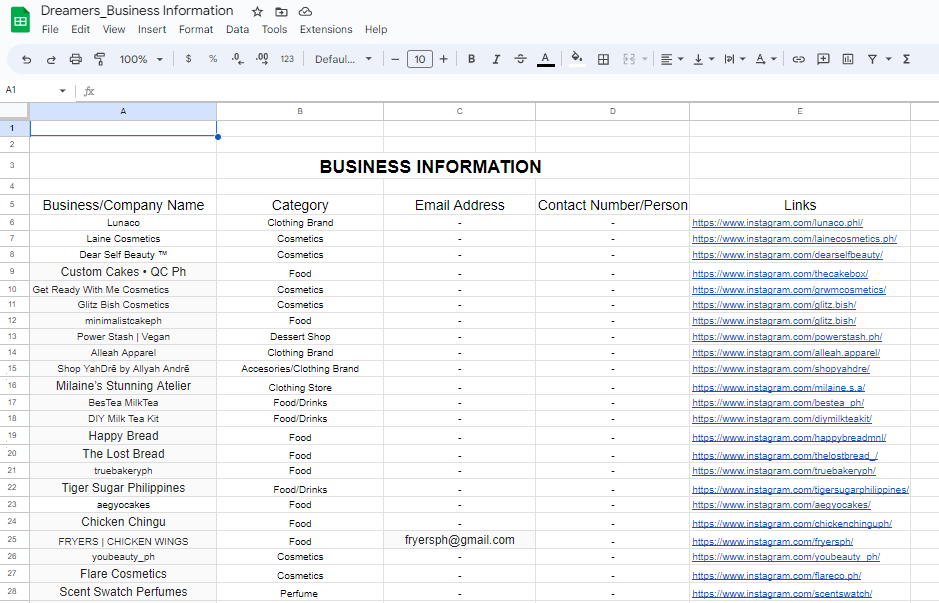
Task: Open horizontal align dropdown
Action: click(x=672, y=59)
